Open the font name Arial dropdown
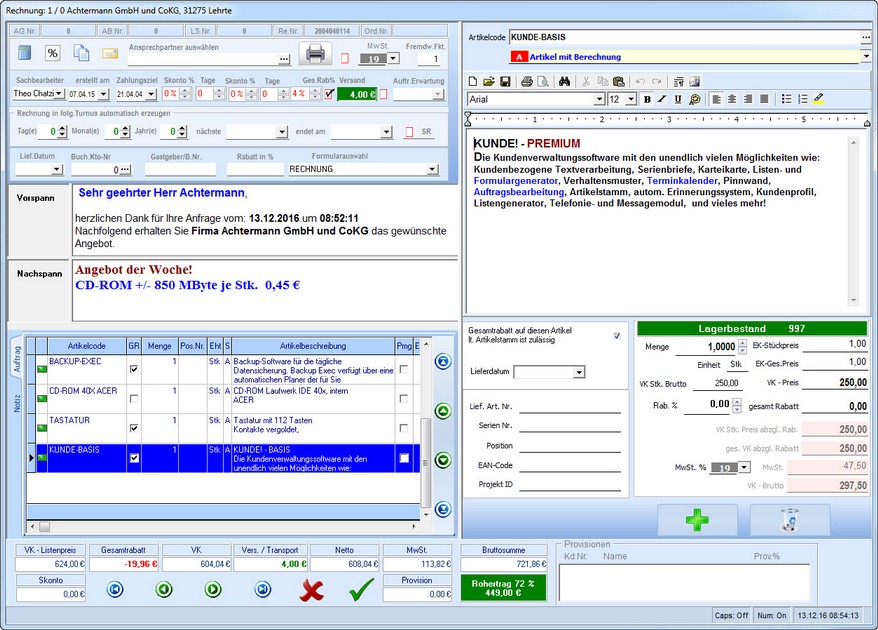This screenshot has width=878, height=630. click(599, 100)
